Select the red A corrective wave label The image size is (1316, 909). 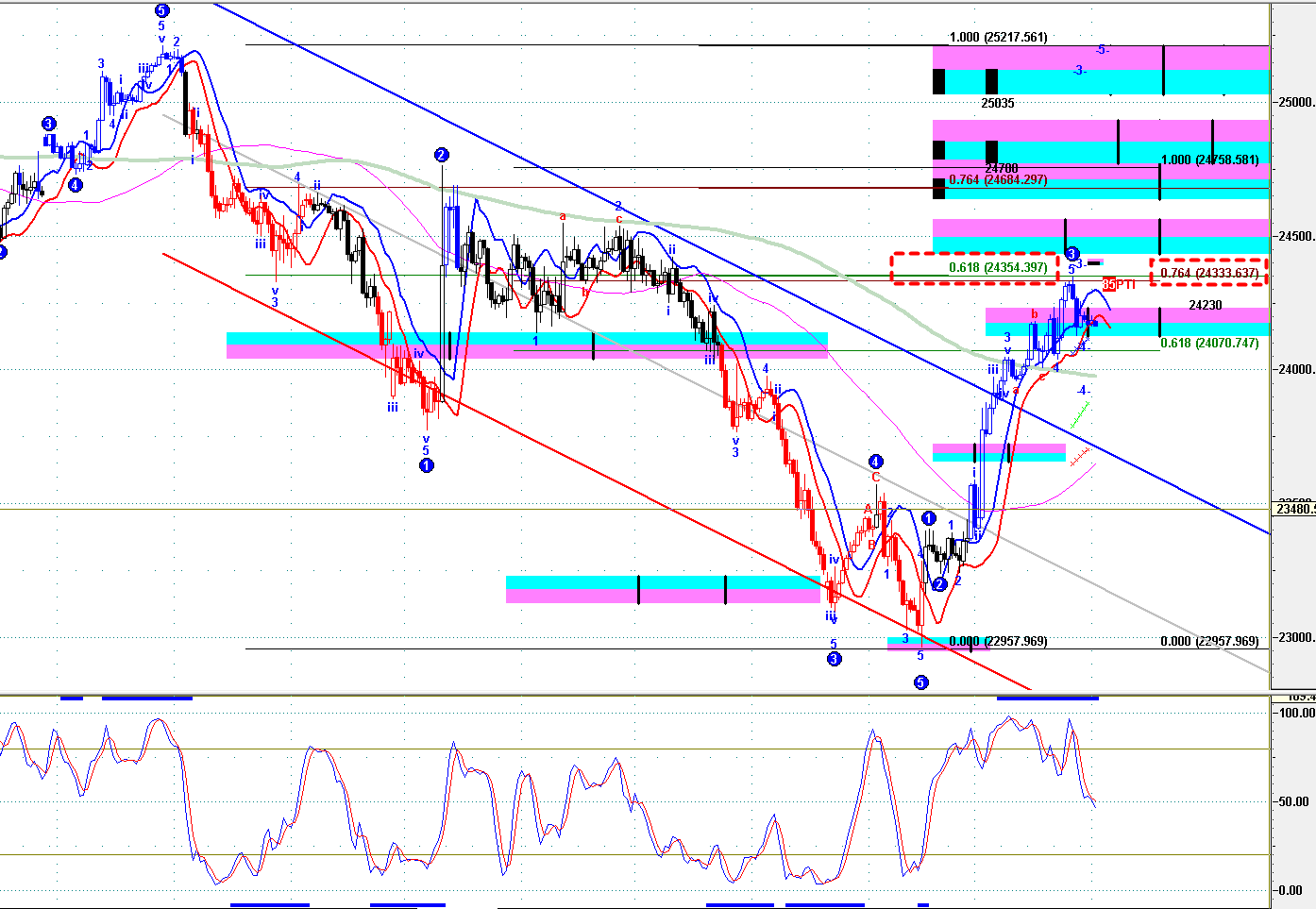click(x=868, y=510)
